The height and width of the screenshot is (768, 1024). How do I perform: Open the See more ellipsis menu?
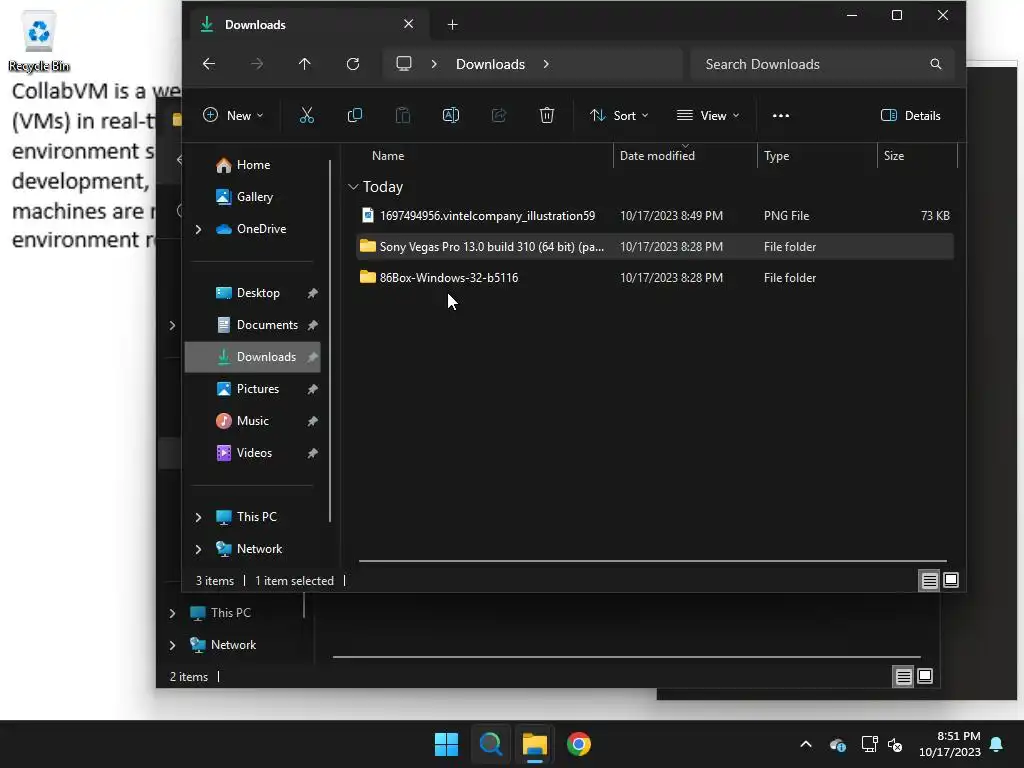click(x=780, y=116)
